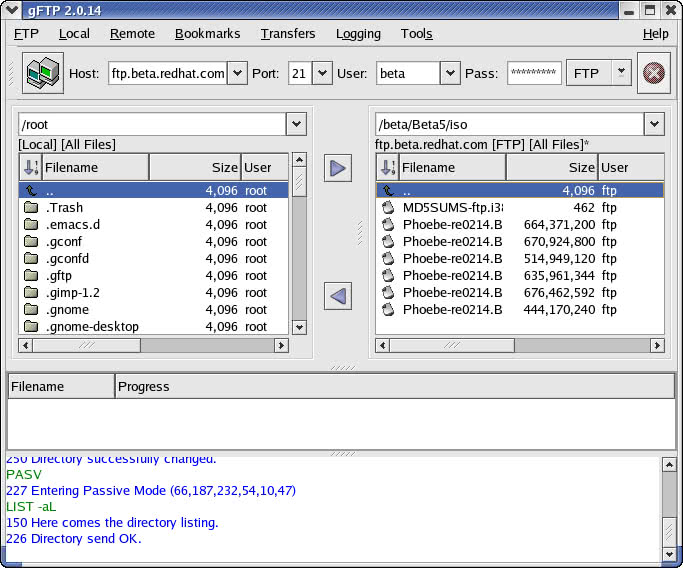The image size is (683, 568).
Task: Select the local parent directory entry
Action: click(154, 190)
